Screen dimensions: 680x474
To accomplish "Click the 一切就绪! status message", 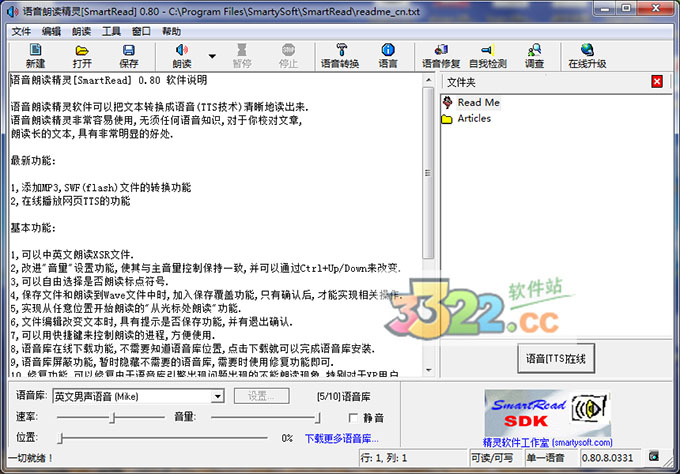I will pos(30,458).
